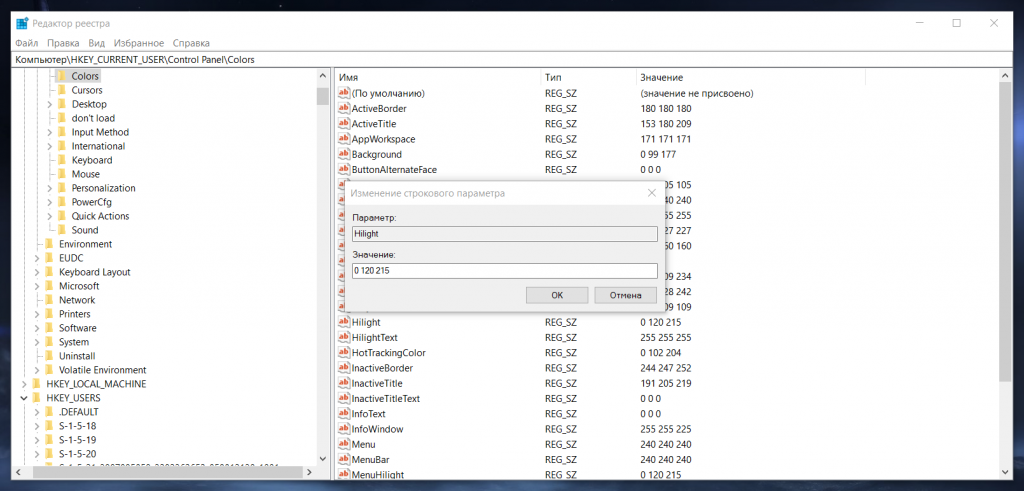Click the ActiveBorder string value icon

[x=344, y=108]
